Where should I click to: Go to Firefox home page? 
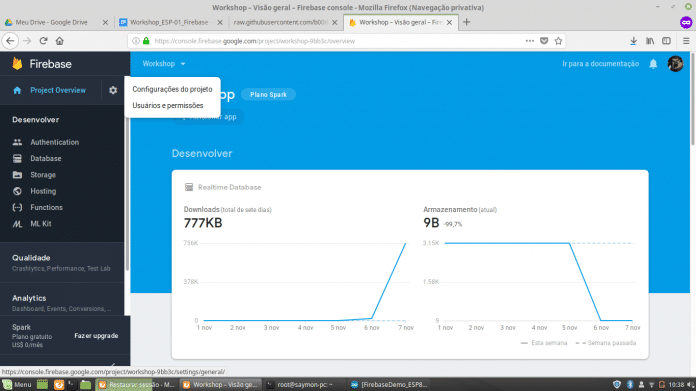(59, 41)
